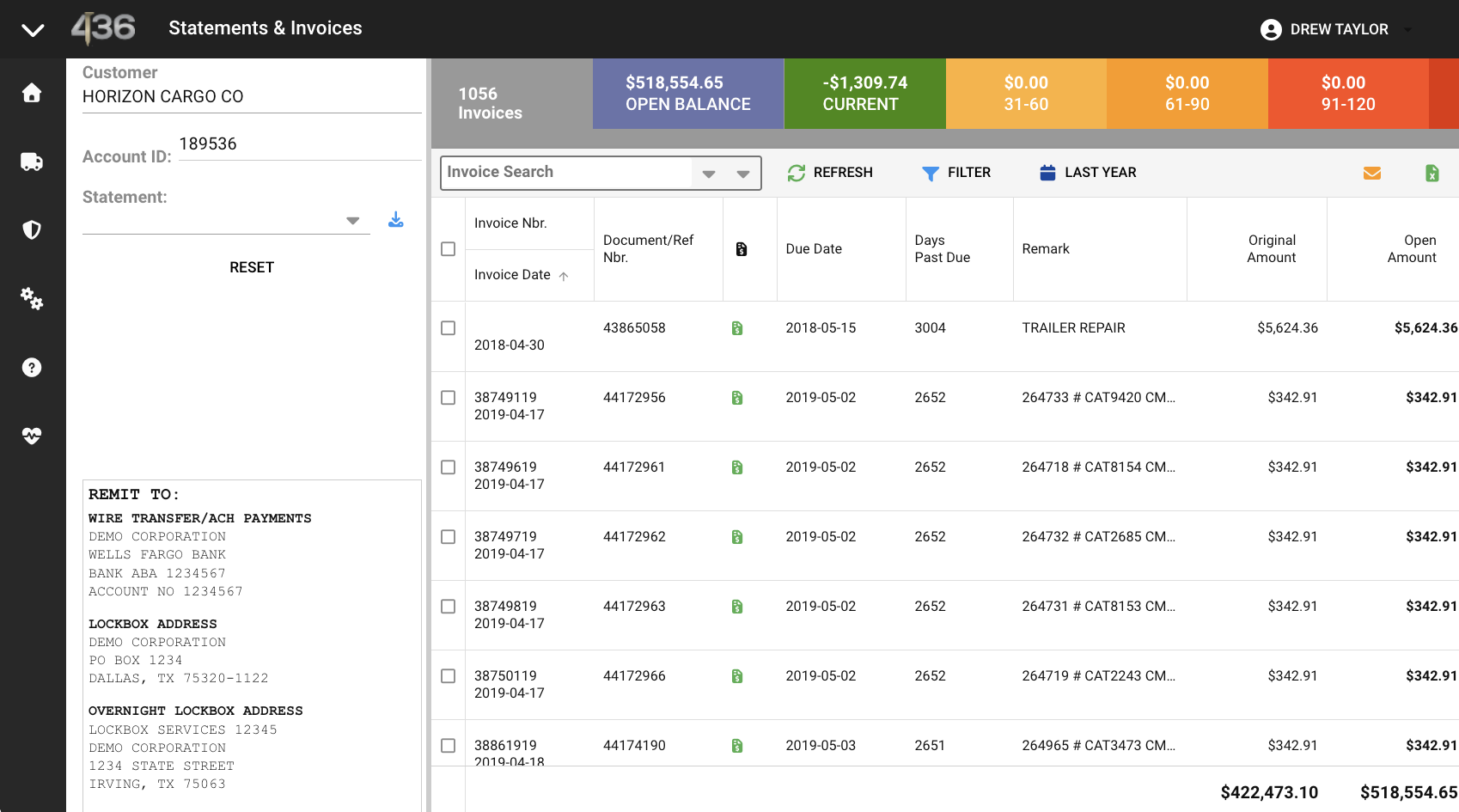Image resolution: width=1459 pixels, height=812 pixels.
Task: Expand the Statement dropdown
Action: coord(353,221)
